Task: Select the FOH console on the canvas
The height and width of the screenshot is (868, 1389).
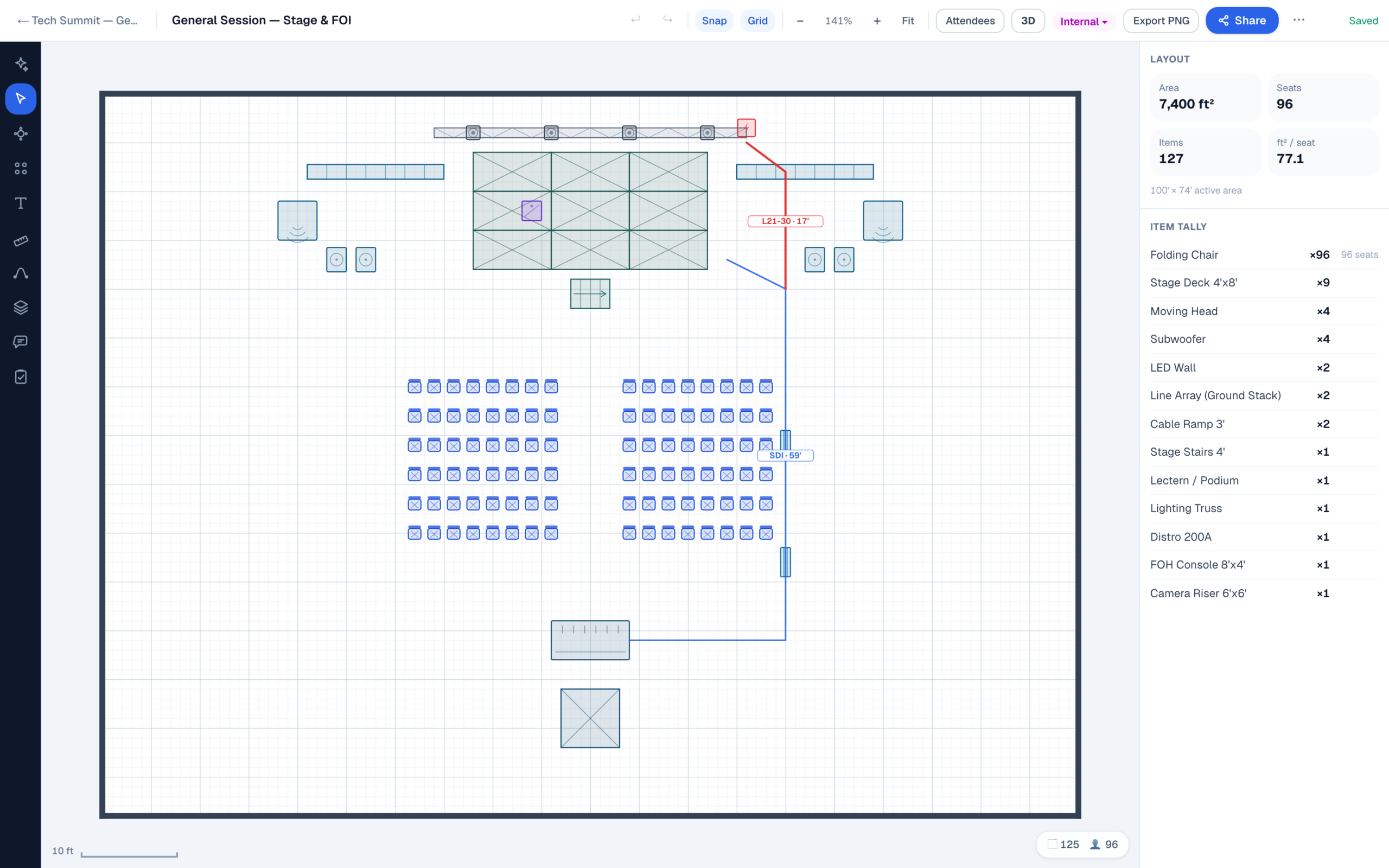Action: pyautogui.click(x=590, y=640)
